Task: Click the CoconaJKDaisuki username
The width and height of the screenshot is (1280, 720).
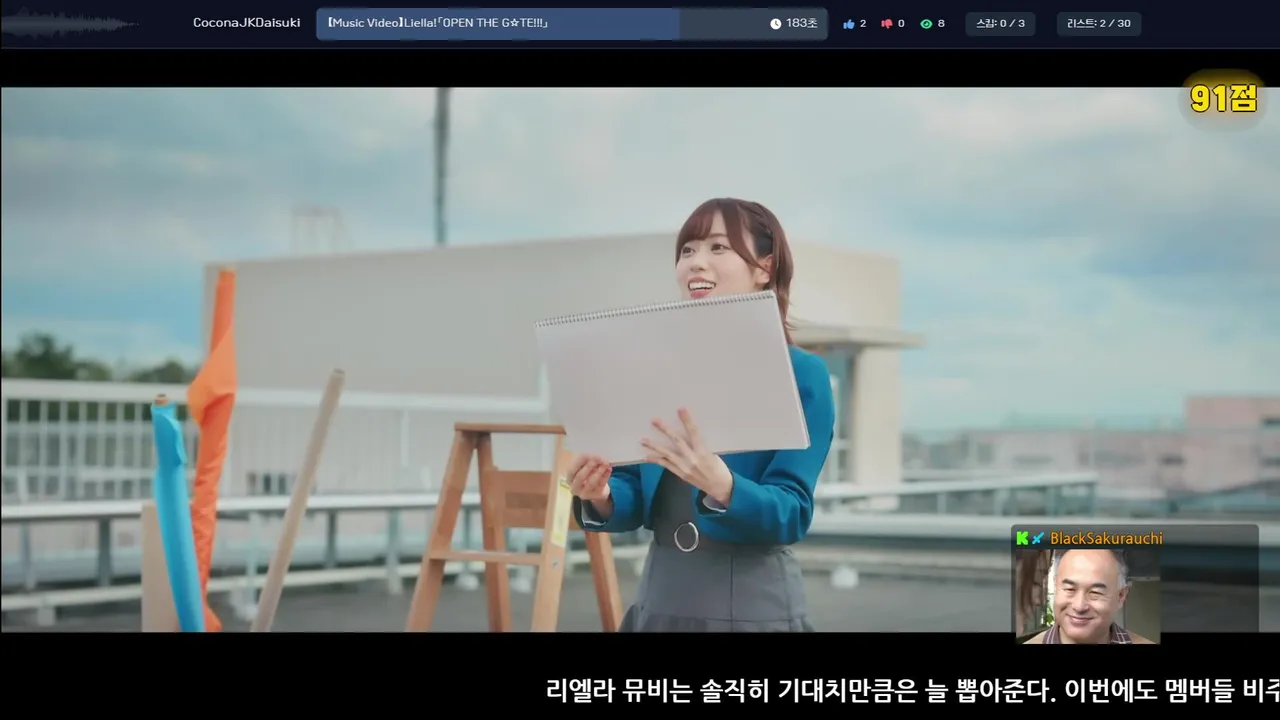Action: [247, 23]
